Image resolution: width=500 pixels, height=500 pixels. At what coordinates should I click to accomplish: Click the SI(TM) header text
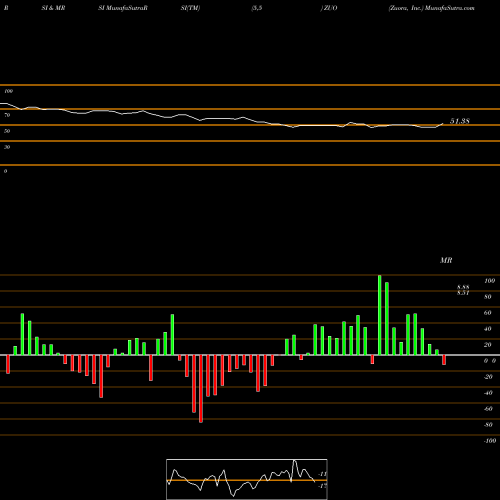[190, 8]
